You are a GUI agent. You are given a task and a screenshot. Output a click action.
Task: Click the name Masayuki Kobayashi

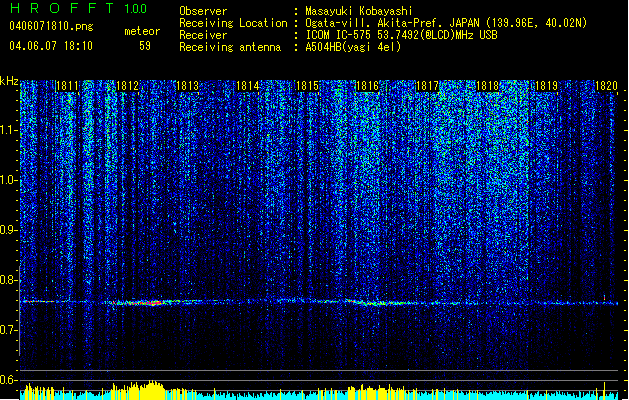[x=359, y=11]
